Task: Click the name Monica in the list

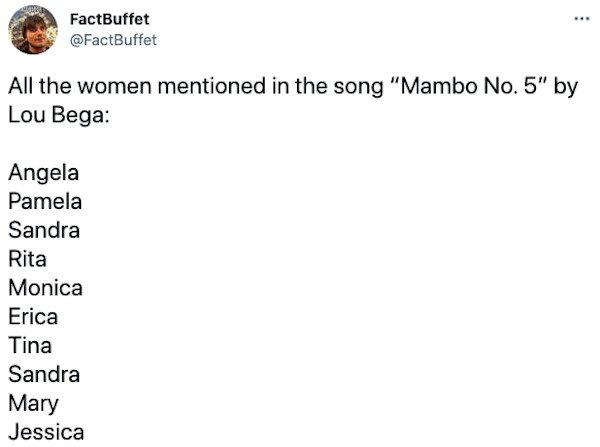Action: click(44, 288)
